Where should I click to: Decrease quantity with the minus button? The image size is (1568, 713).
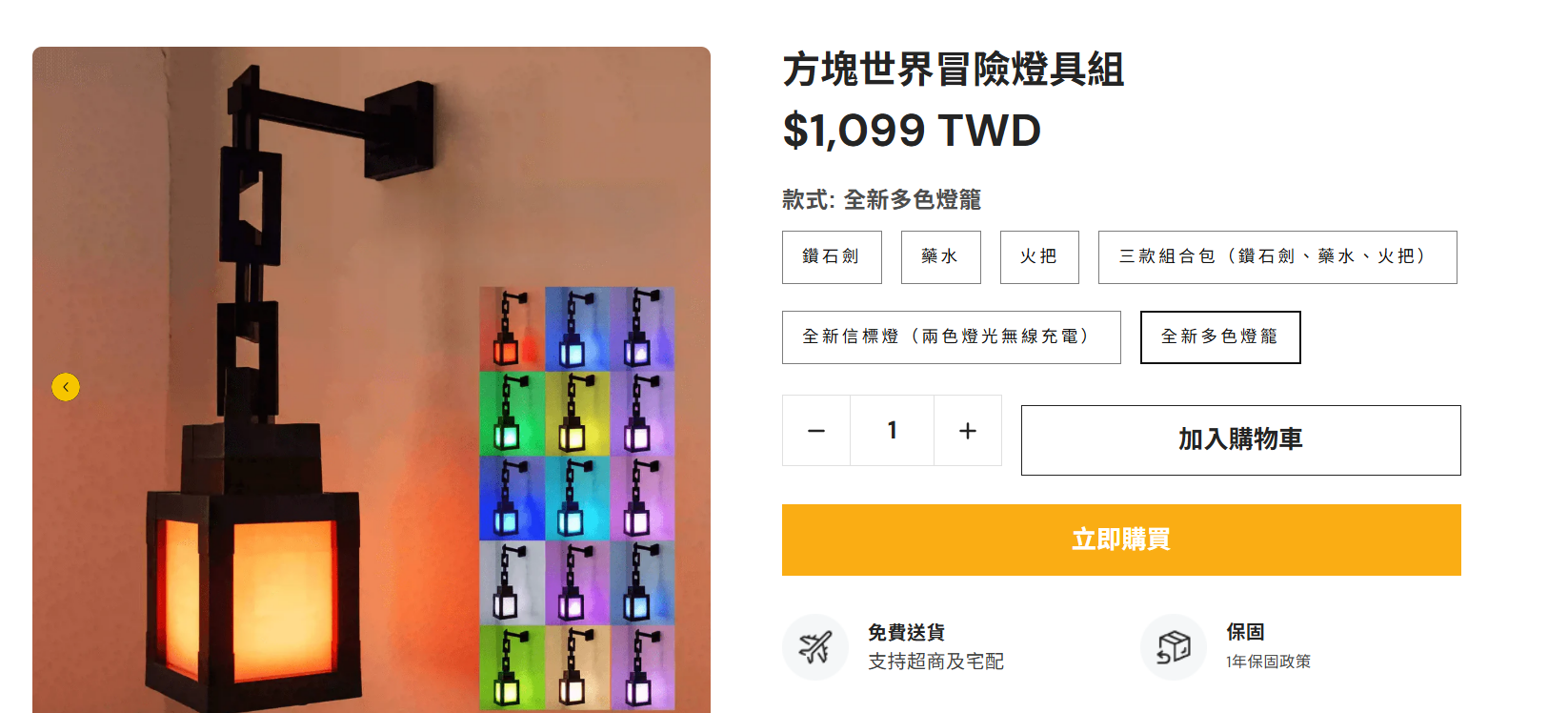coord(816,431)
